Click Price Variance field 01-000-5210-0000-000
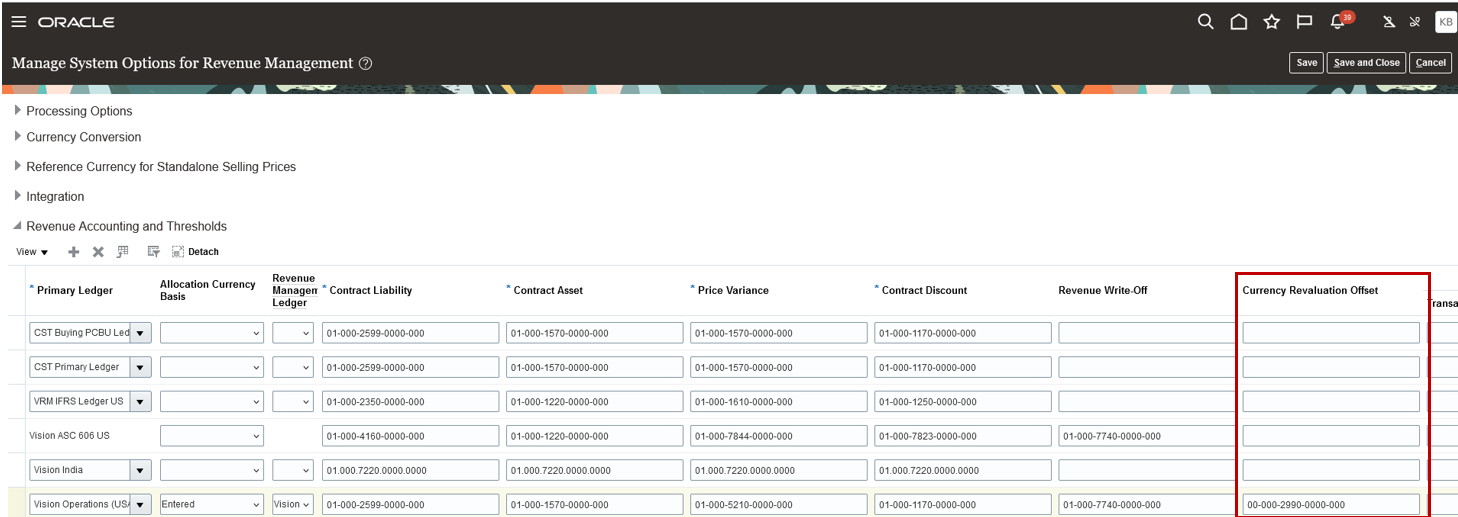1458x517 pixels. click(778, 504)
